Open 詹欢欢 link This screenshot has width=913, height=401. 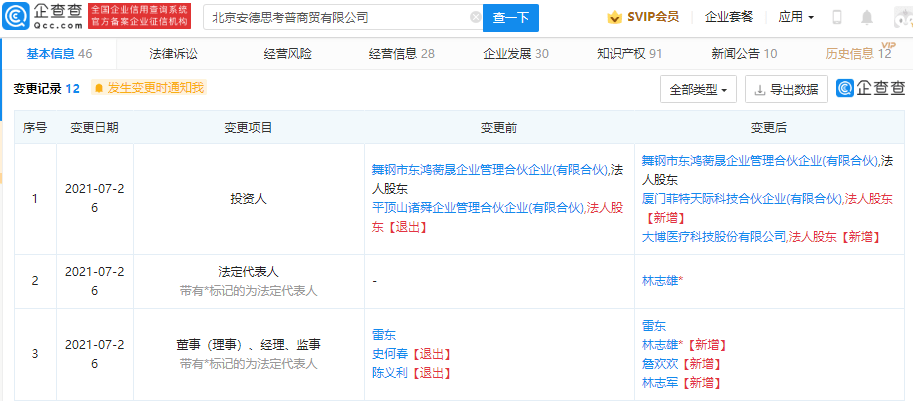tap(660, 364)
